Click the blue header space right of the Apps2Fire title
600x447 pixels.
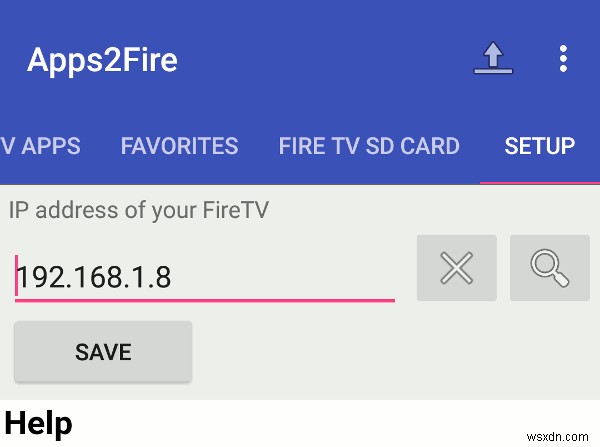(x=320, y=60)
